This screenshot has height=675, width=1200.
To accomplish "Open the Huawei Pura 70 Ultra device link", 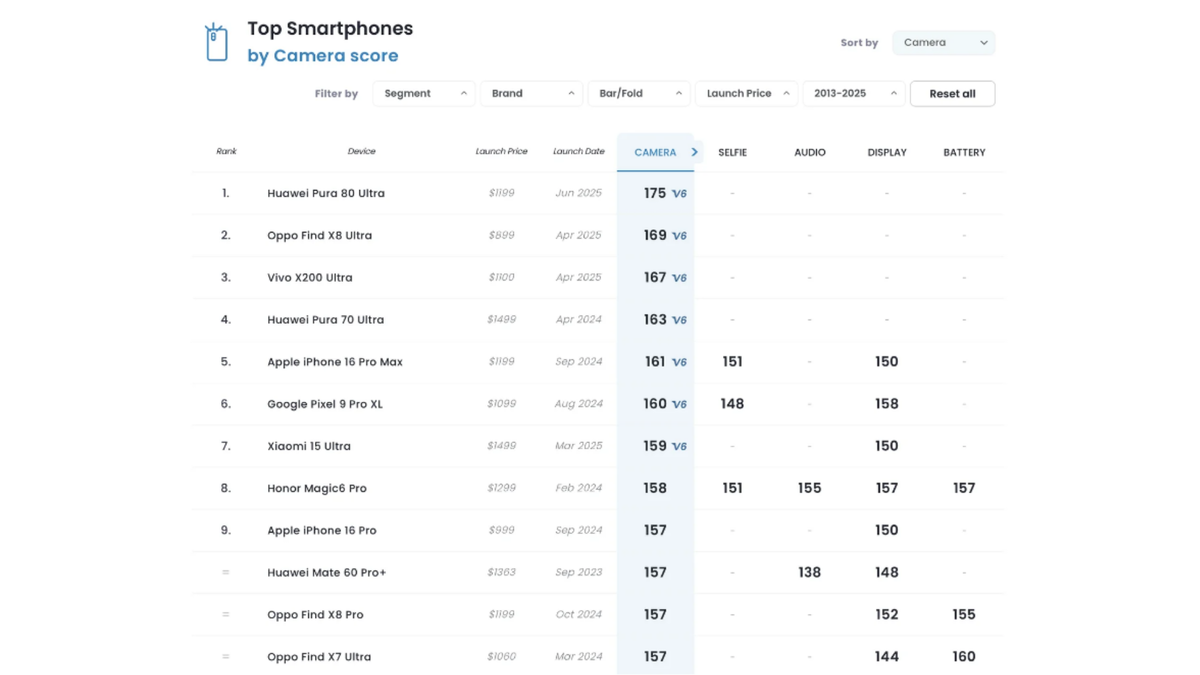I will (x=326, y=319).
